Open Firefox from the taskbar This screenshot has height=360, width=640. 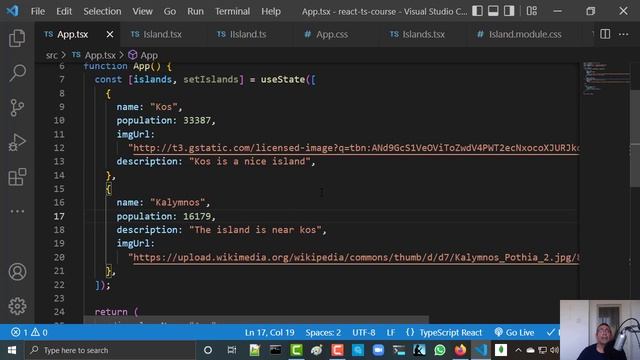coord(460,350)
